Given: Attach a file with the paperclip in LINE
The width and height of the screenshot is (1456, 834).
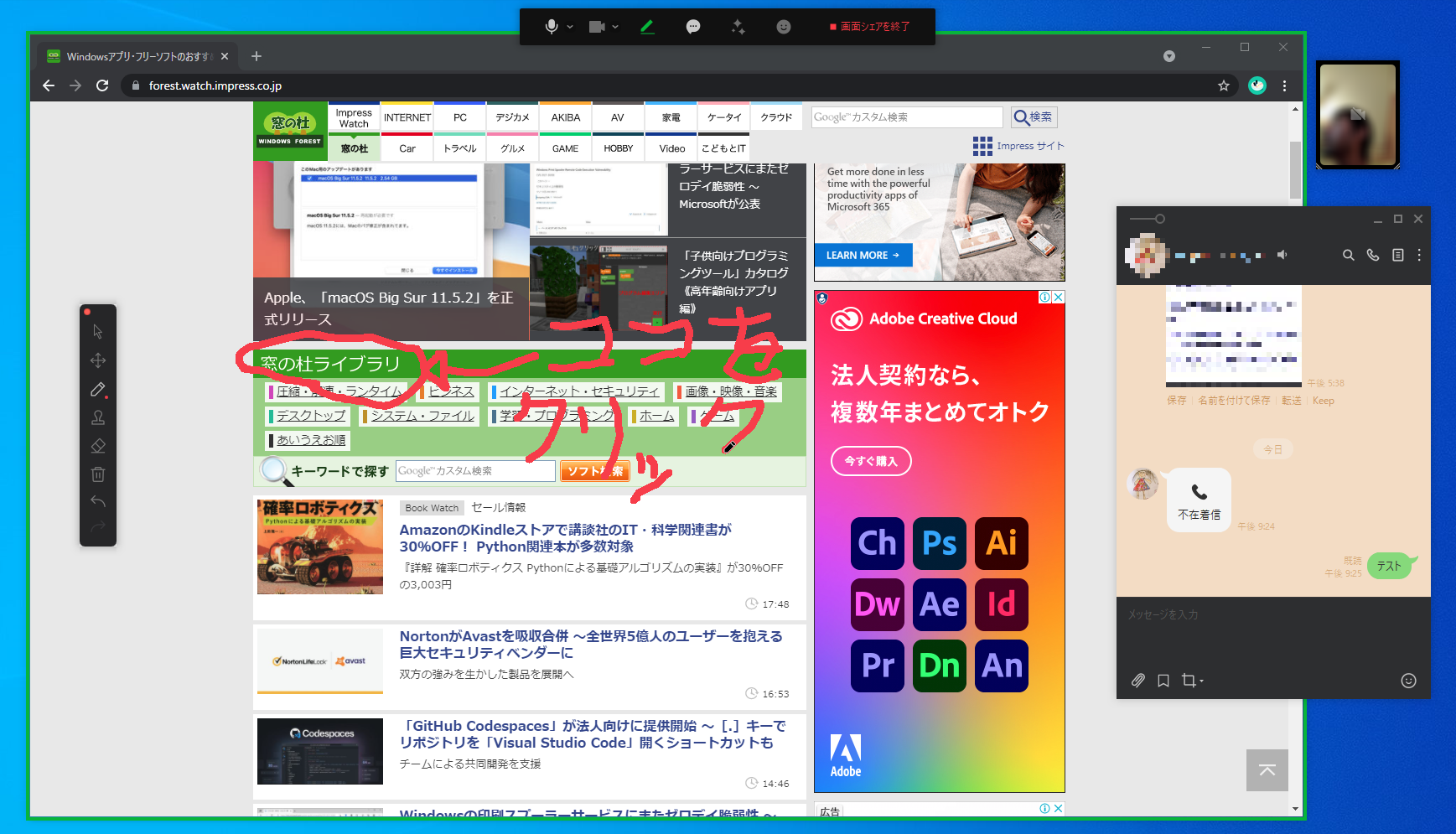Looking at the screenshot, I should (1137, 681).
